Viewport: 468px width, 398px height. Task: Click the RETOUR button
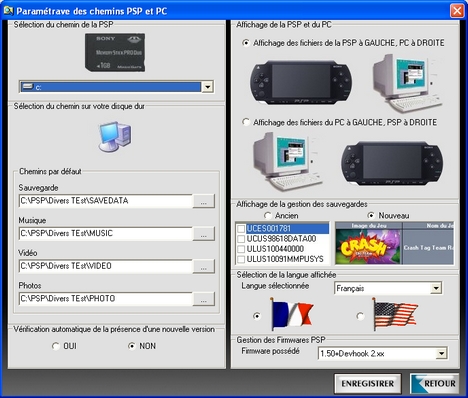[x=434, y=384]
